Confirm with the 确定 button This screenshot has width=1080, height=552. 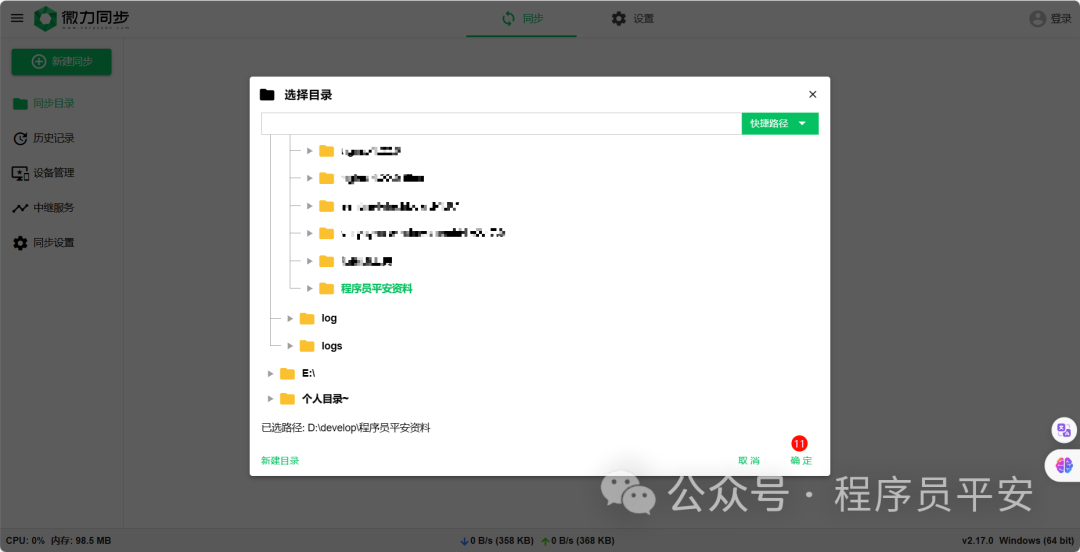tap(802, 460)
